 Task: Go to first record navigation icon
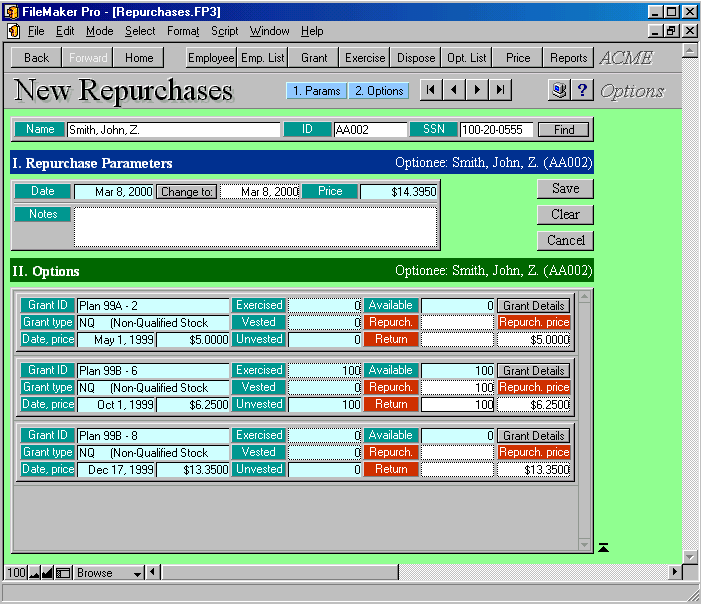[x=431, y=90]
